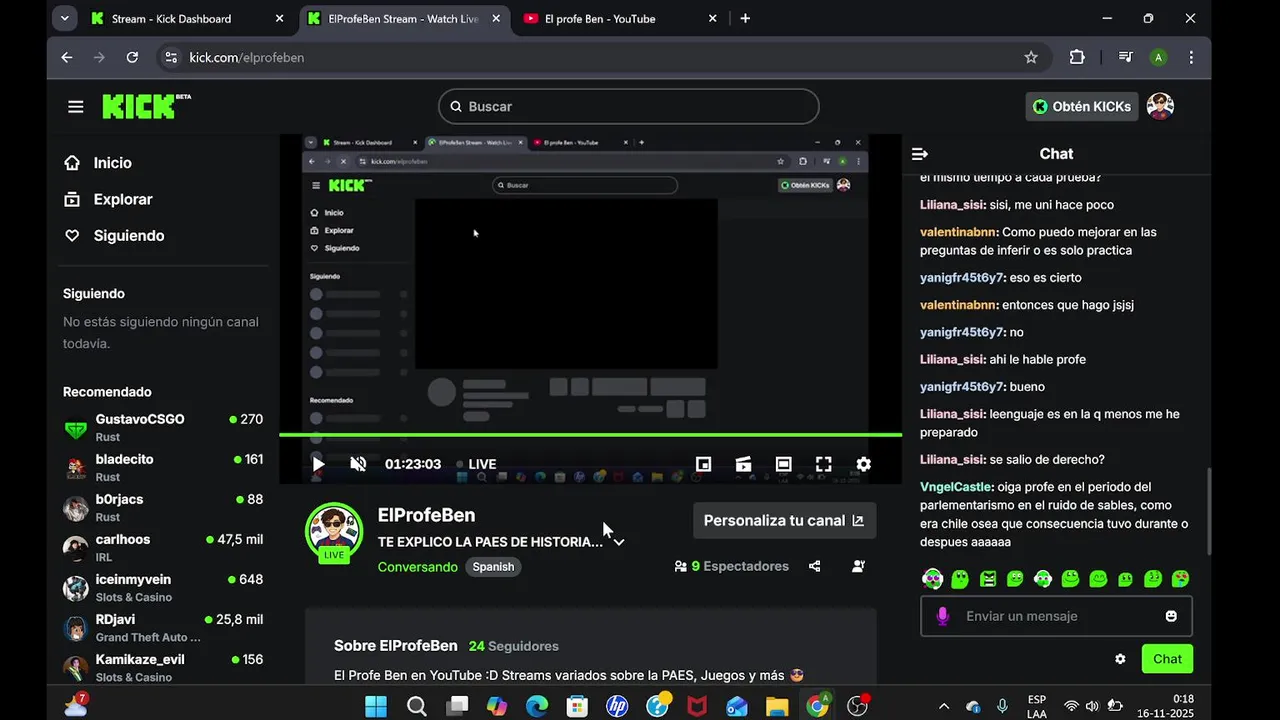Click the address bar URL
The image size is (1280, 720).
click(247, 57)
